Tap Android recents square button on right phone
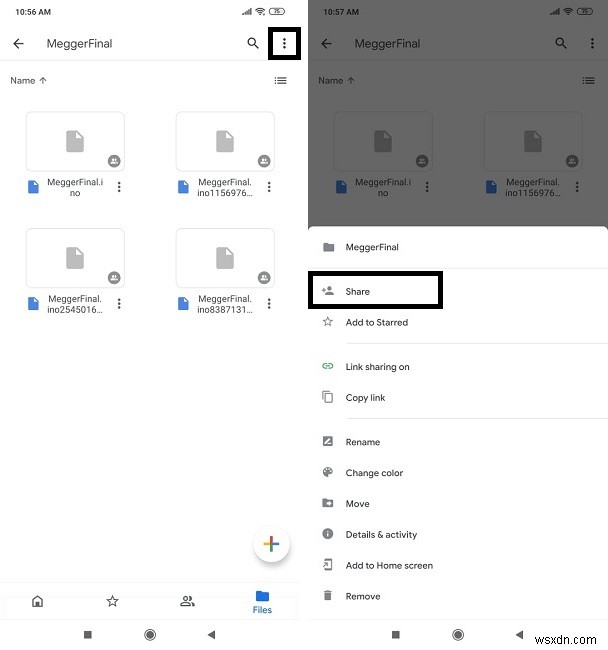The image size is (608, 650). click(395, 635)
